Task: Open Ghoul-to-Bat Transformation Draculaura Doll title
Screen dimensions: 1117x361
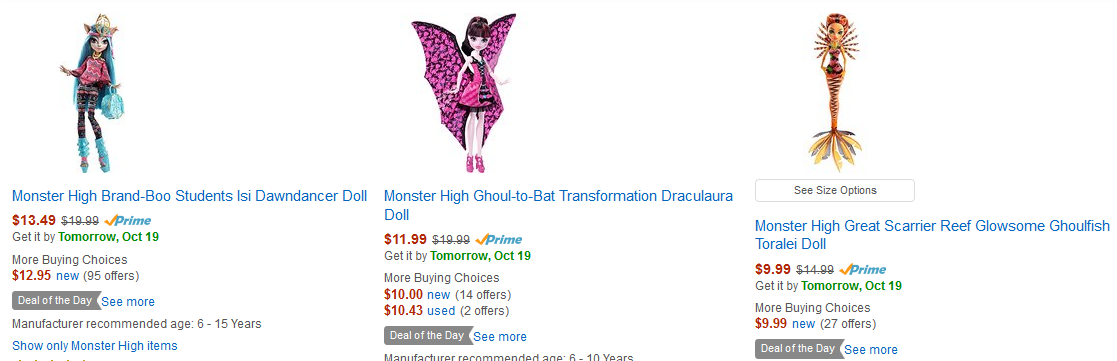Action: (558, 205)
